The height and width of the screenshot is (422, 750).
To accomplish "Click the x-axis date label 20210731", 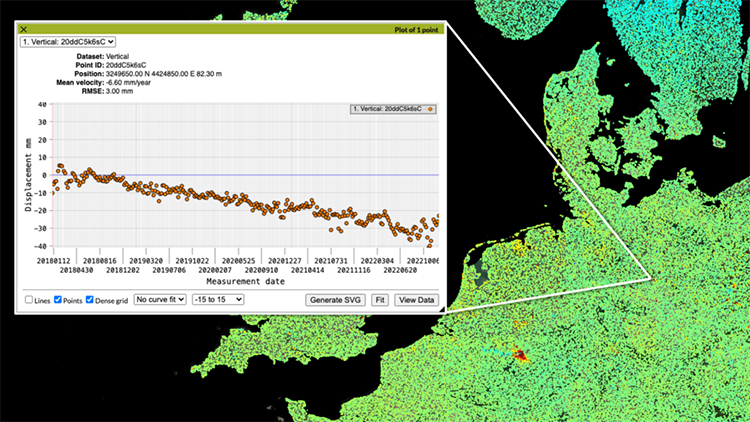I will click(331, 261).
